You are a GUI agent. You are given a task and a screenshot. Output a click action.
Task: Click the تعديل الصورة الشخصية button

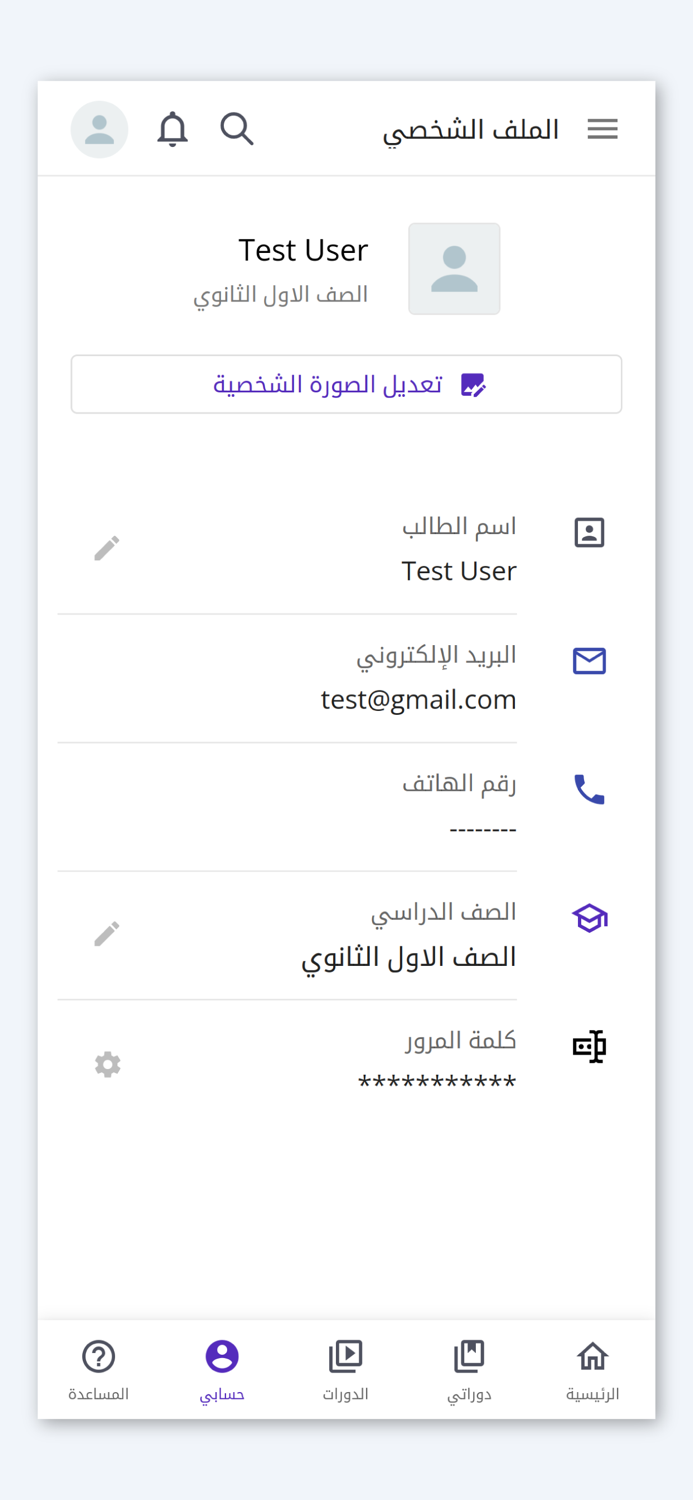point(346,384)
